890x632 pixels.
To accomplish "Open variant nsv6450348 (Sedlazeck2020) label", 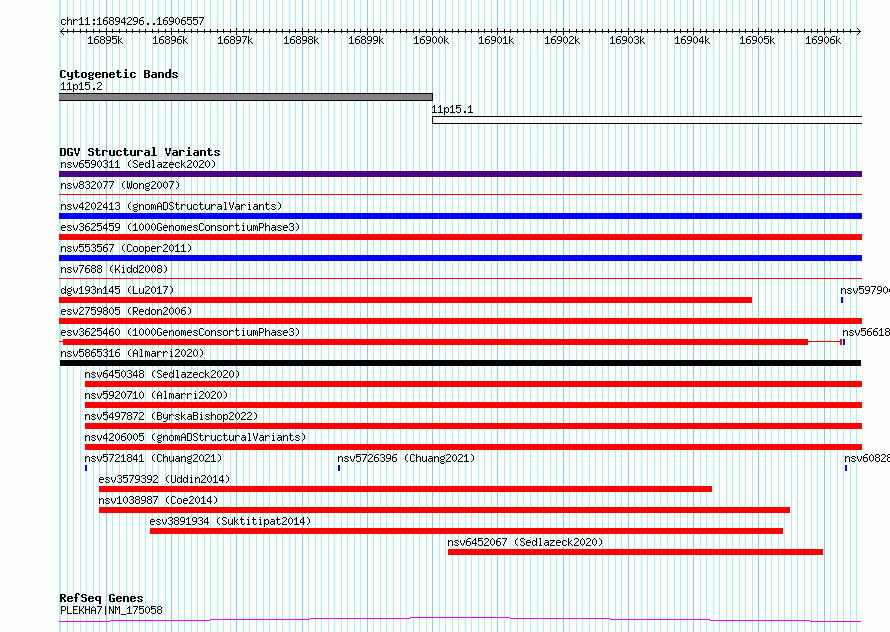I will click(x=162, y=374).
